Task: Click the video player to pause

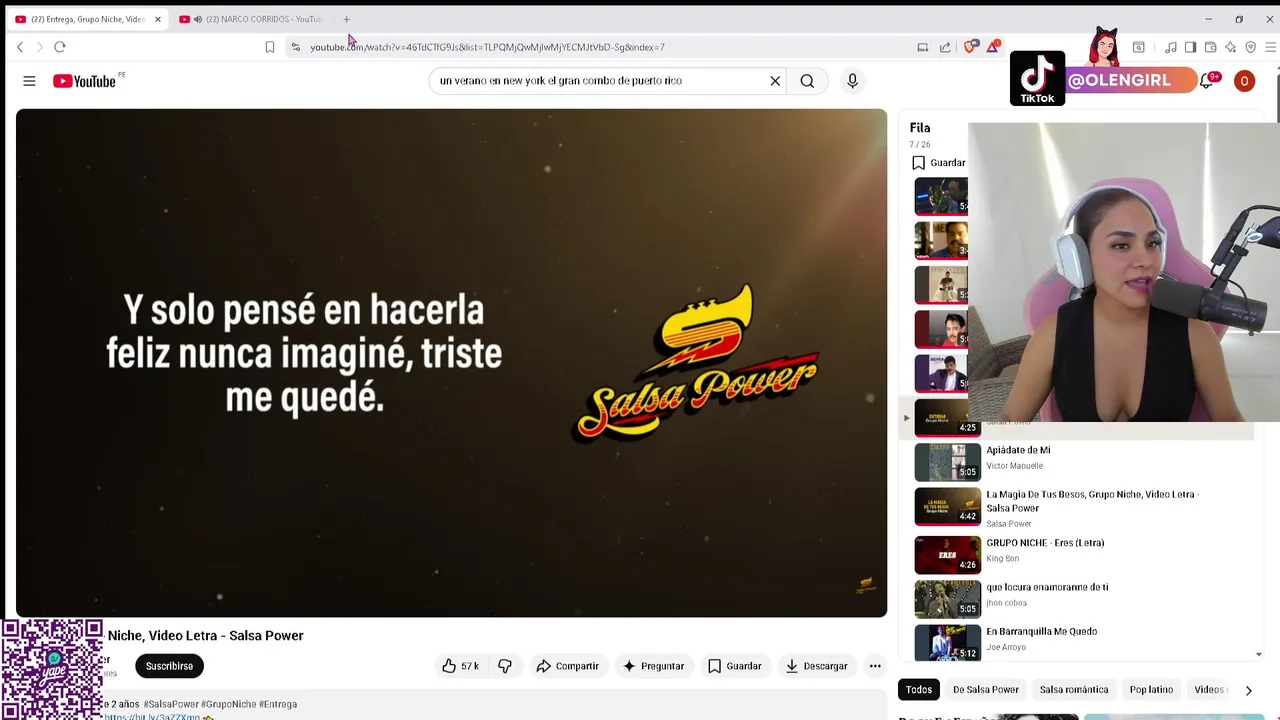Action: (x=451, y=363)
